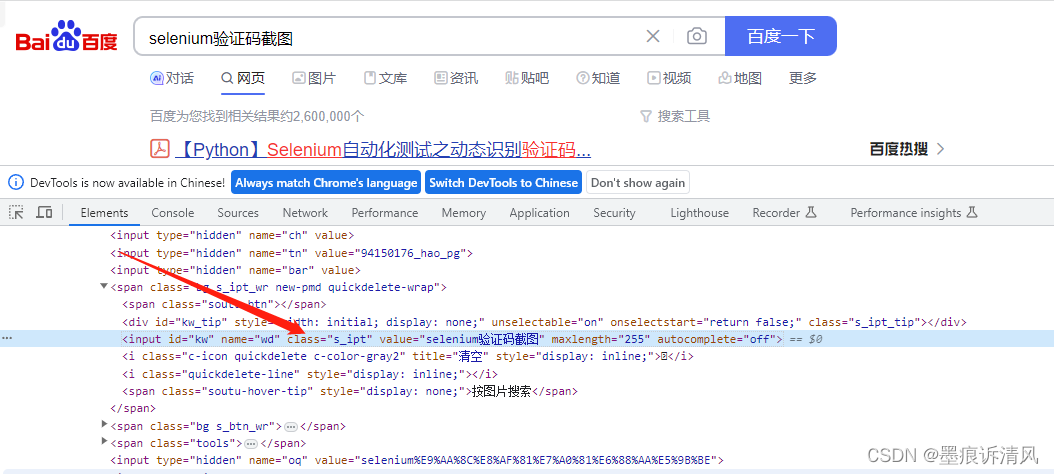This screenshot has width=1054, height=474.
Task: Select the input name="bar" line
Action: [235, 270]
